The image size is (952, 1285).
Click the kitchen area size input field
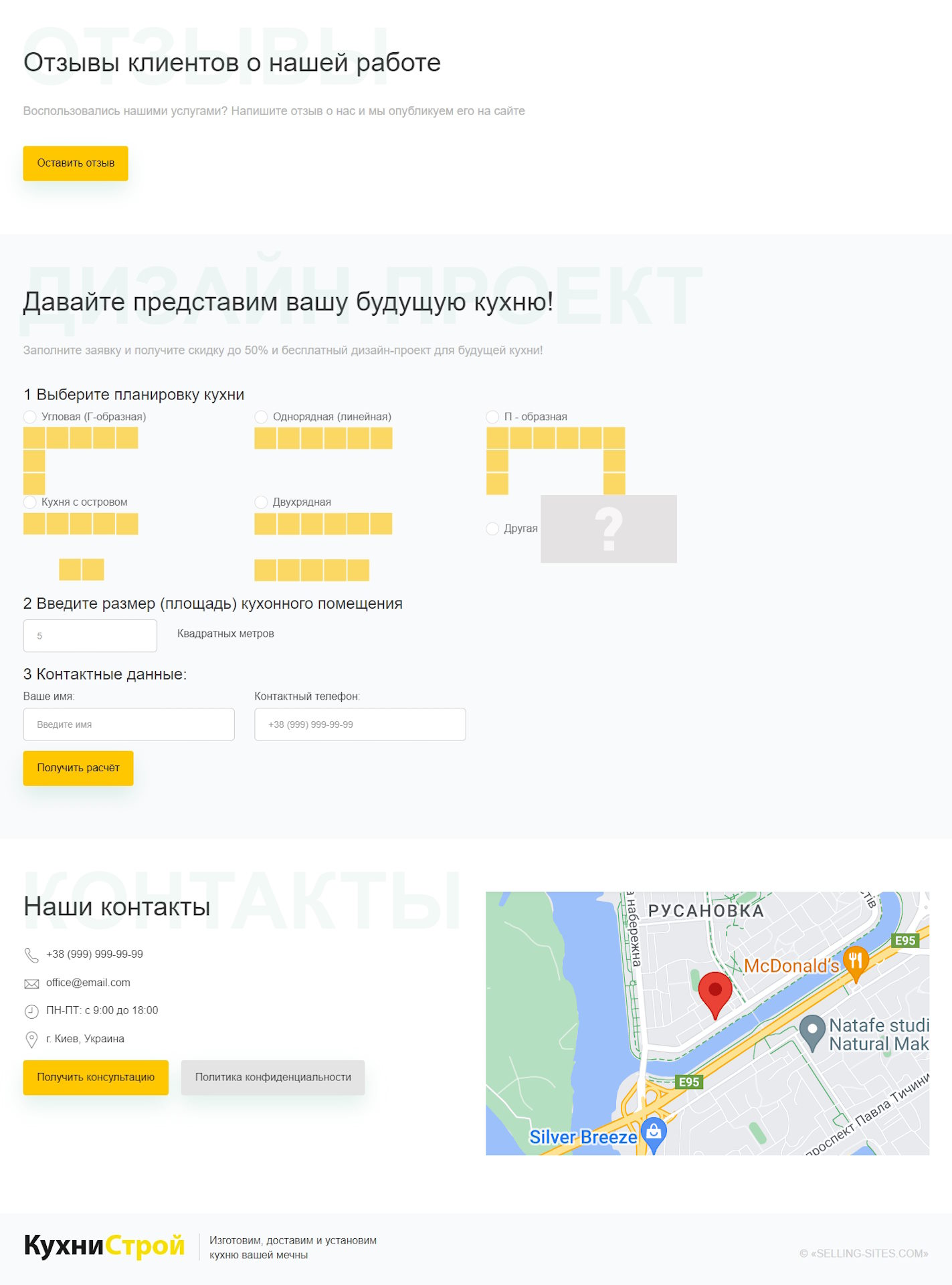(90, 635)
